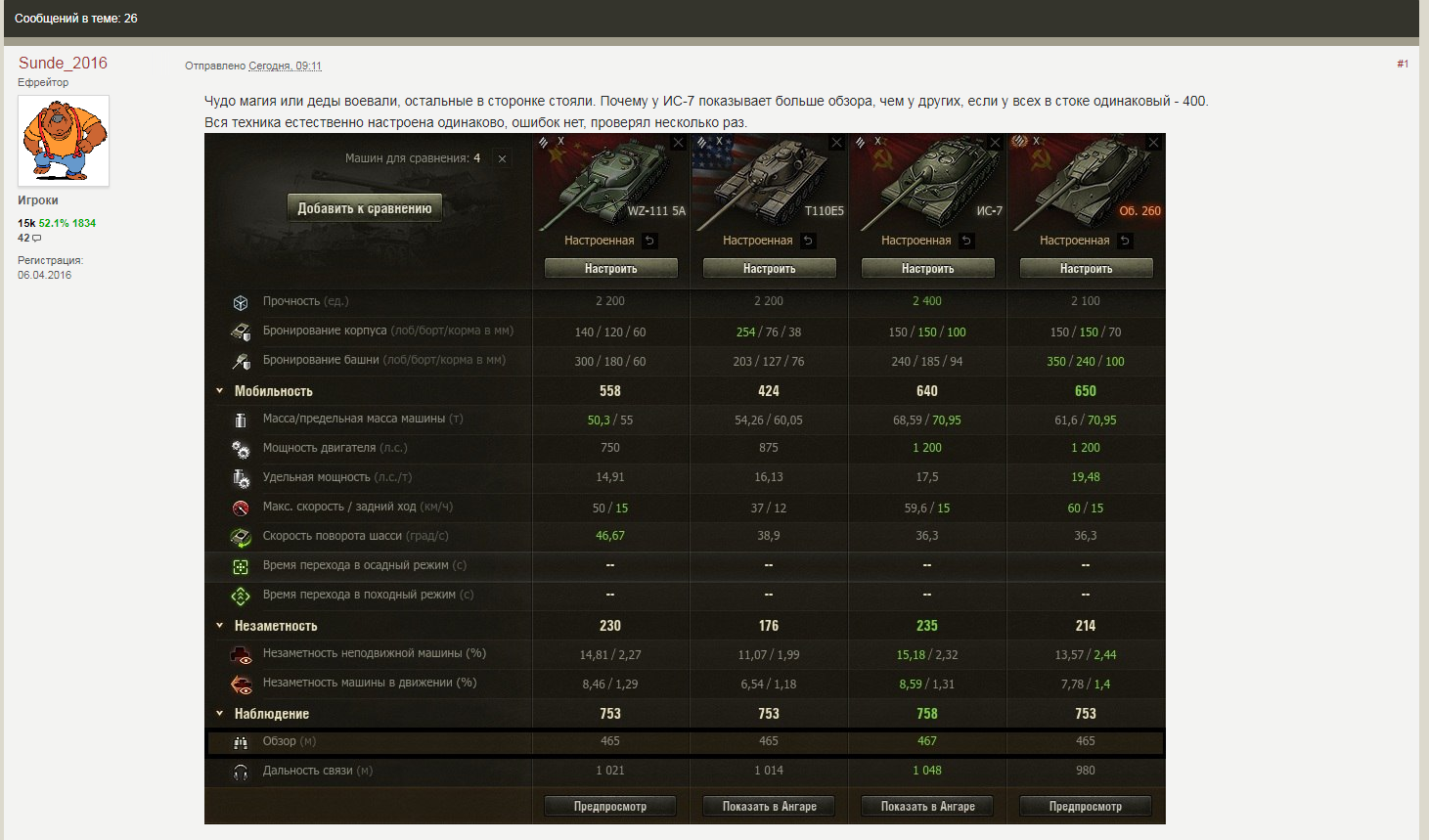The height and width of the screenshot is (840, 1429).
Task: Click the Удельная мощность specific power icon
Action: coord(241,478)
